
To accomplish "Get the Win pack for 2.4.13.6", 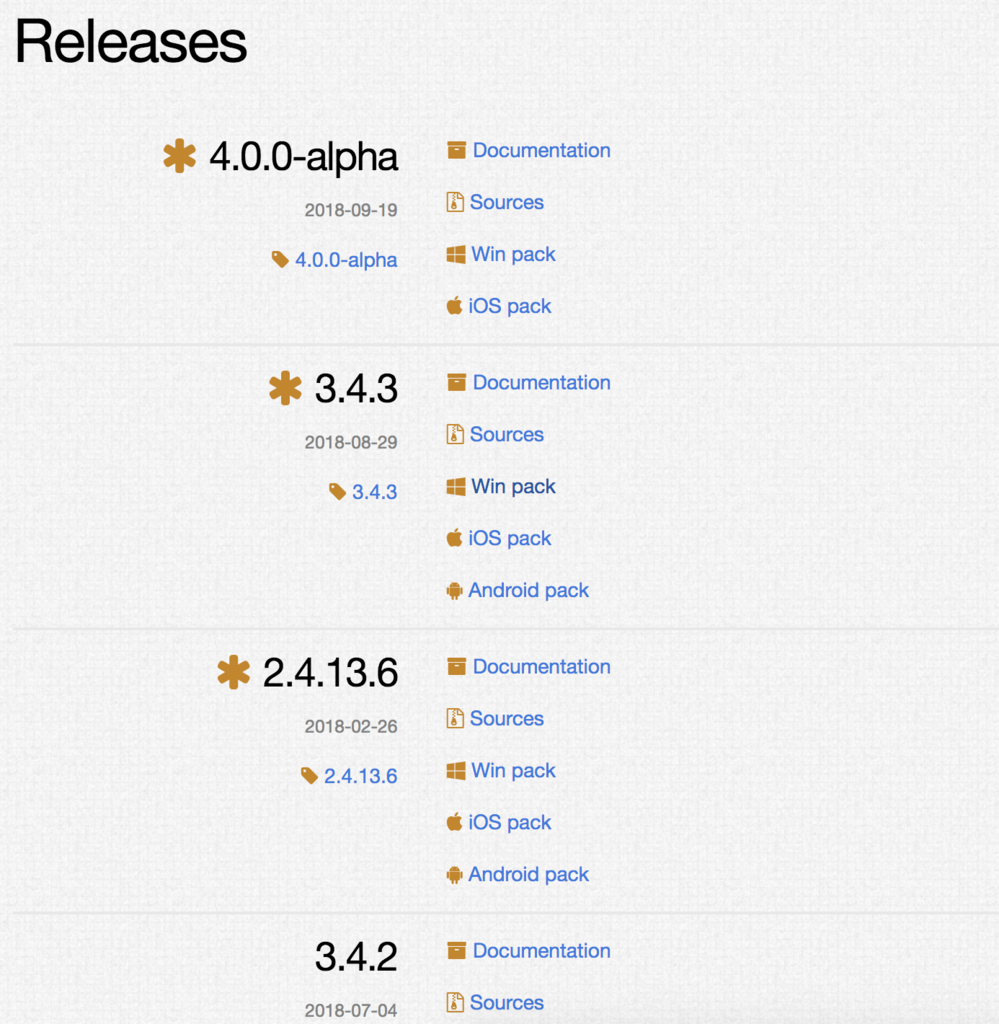I will coord(513,771).
